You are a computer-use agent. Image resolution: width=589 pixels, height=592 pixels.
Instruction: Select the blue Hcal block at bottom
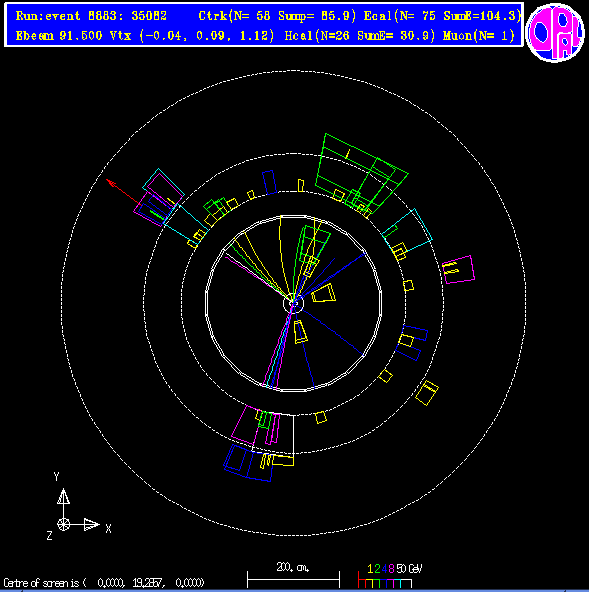249,463
